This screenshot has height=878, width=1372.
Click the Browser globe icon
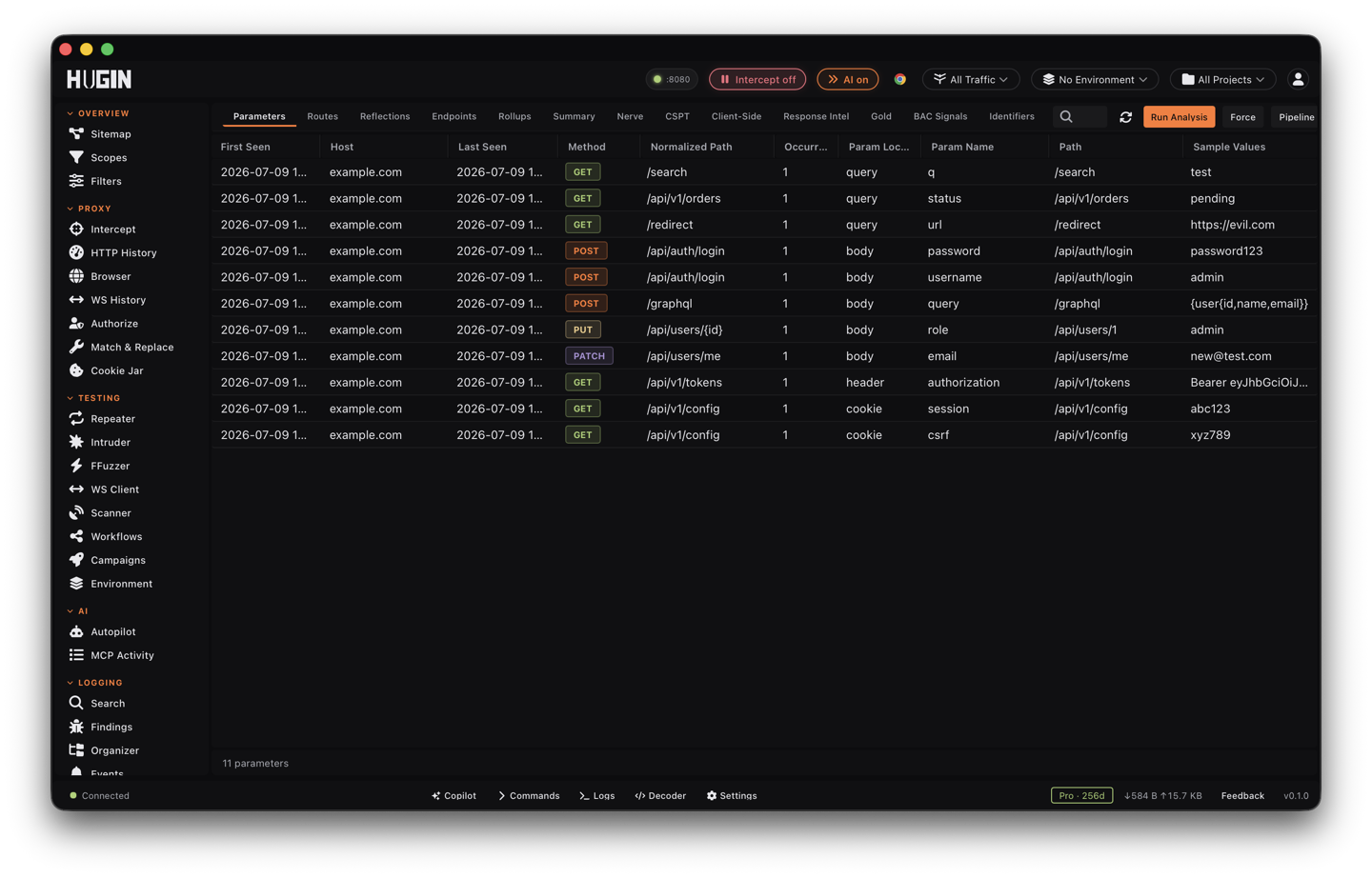(76, 276)
